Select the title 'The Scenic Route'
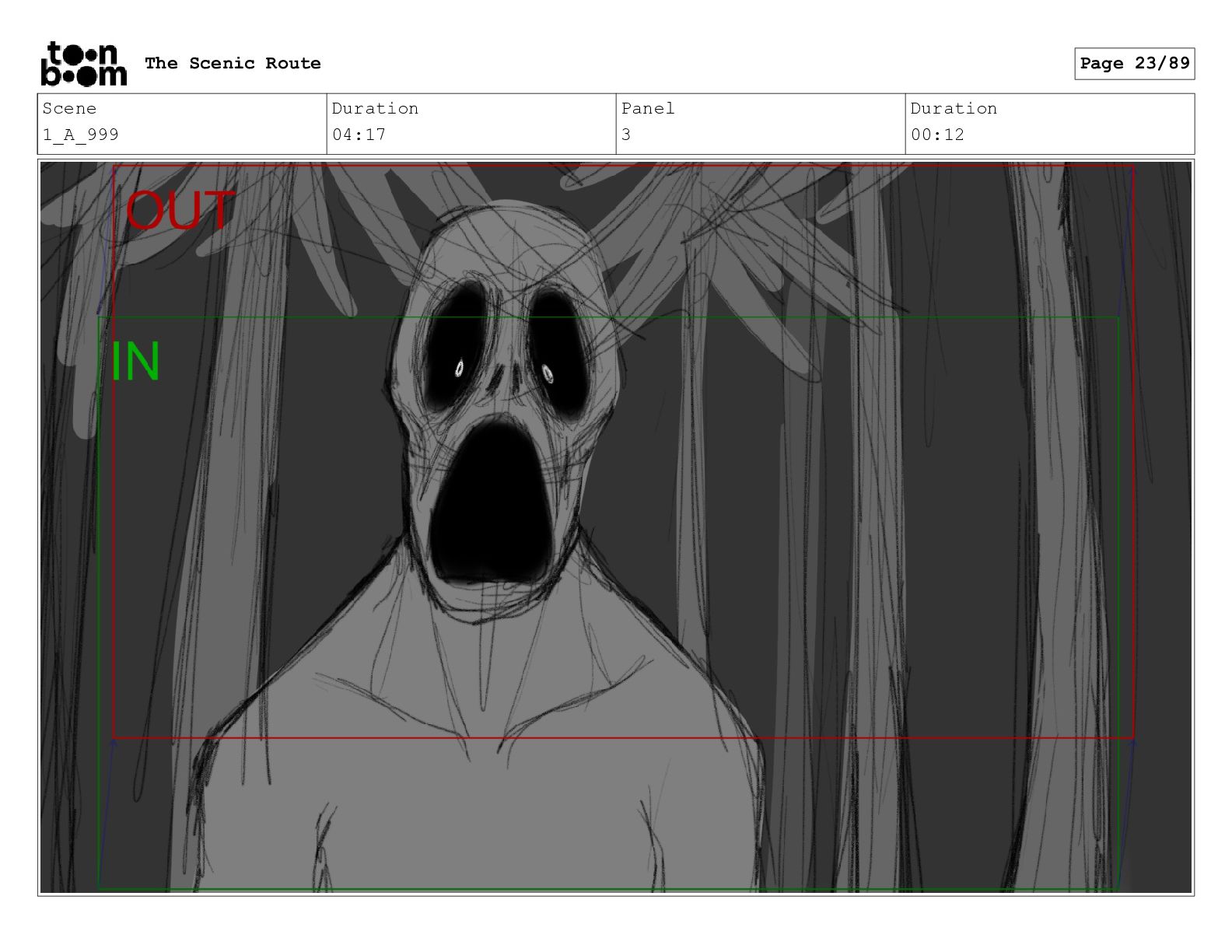 point(233,63)
